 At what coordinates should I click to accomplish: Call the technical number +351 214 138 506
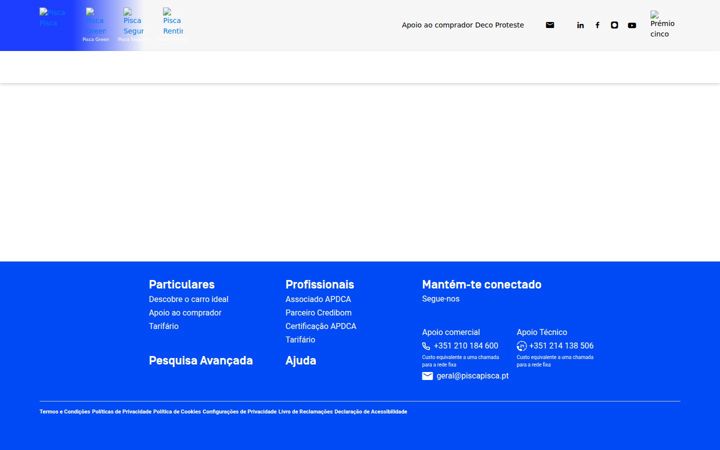tap(561, 346)
